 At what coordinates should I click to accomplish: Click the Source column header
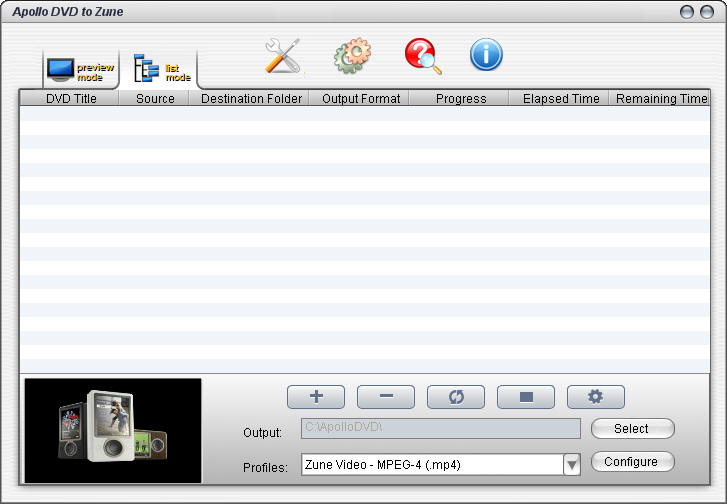coord(154,98)
